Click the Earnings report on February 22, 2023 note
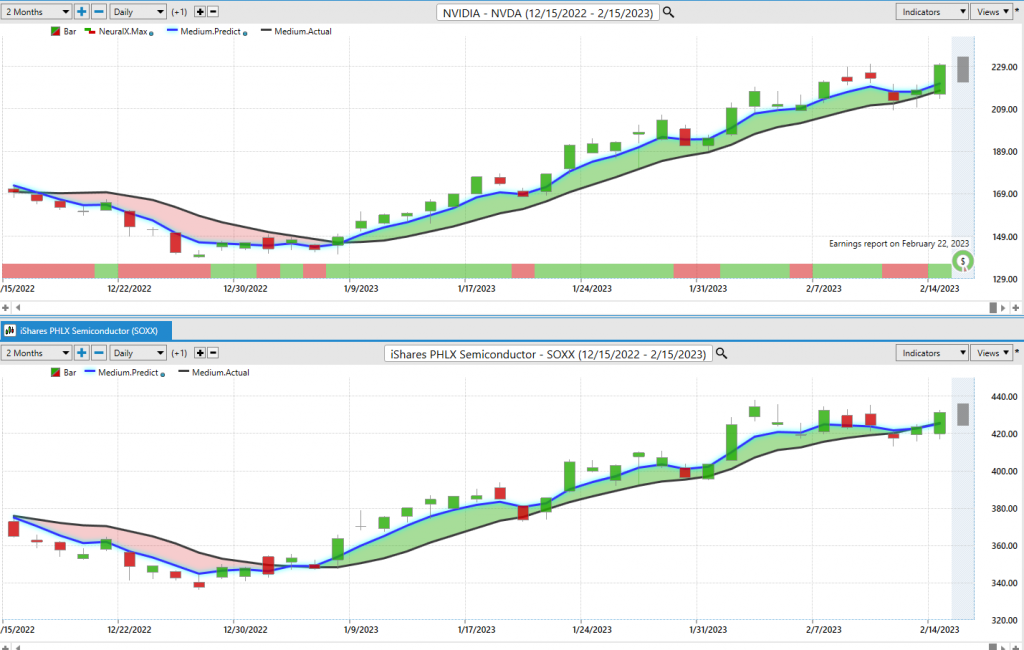Image resolution: width=1024 pixels, height=650 pixels. (x=899, y=244)
